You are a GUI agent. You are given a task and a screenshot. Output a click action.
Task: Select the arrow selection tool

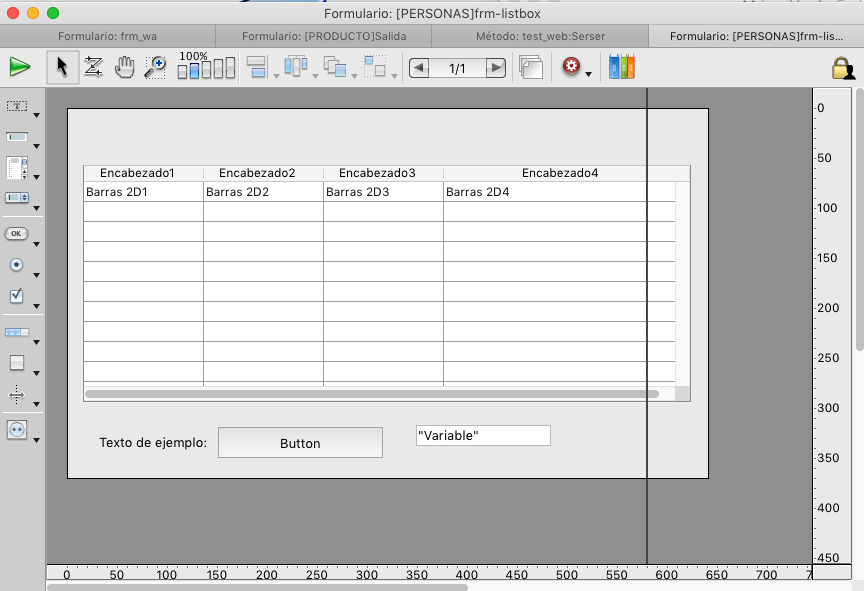(62, 67)
